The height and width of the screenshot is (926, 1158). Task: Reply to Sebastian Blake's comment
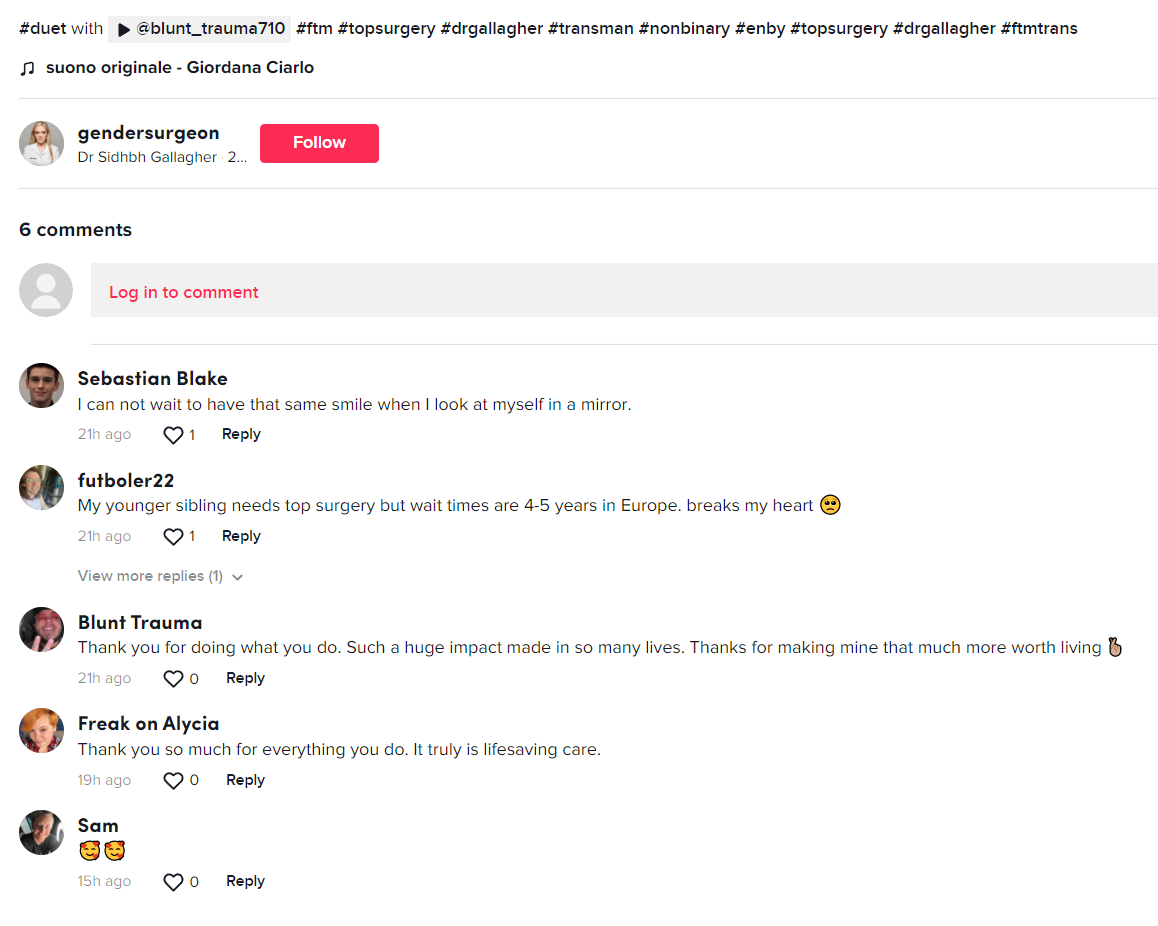pos(241,434)
